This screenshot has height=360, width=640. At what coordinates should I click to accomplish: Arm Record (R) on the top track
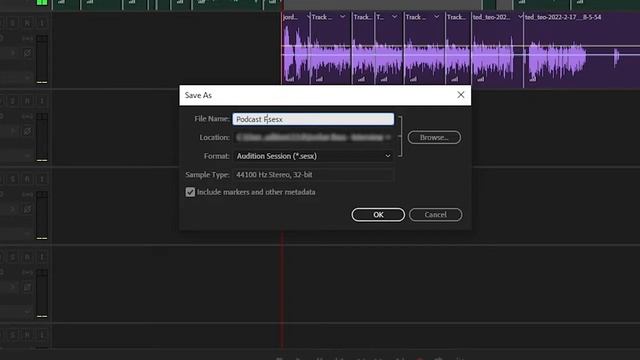coord(27,23)
